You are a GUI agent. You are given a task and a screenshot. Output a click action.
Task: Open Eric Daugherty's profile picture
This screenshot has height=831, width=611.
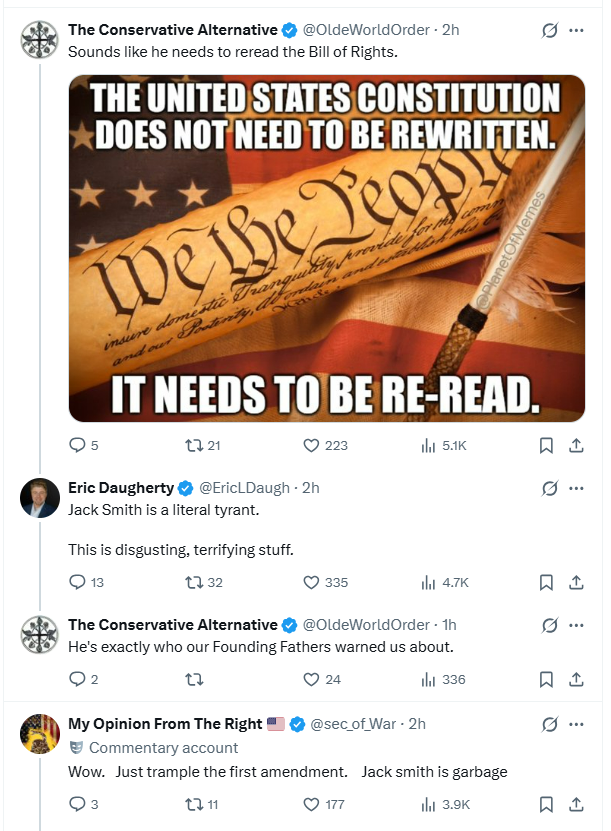[40, 498]
